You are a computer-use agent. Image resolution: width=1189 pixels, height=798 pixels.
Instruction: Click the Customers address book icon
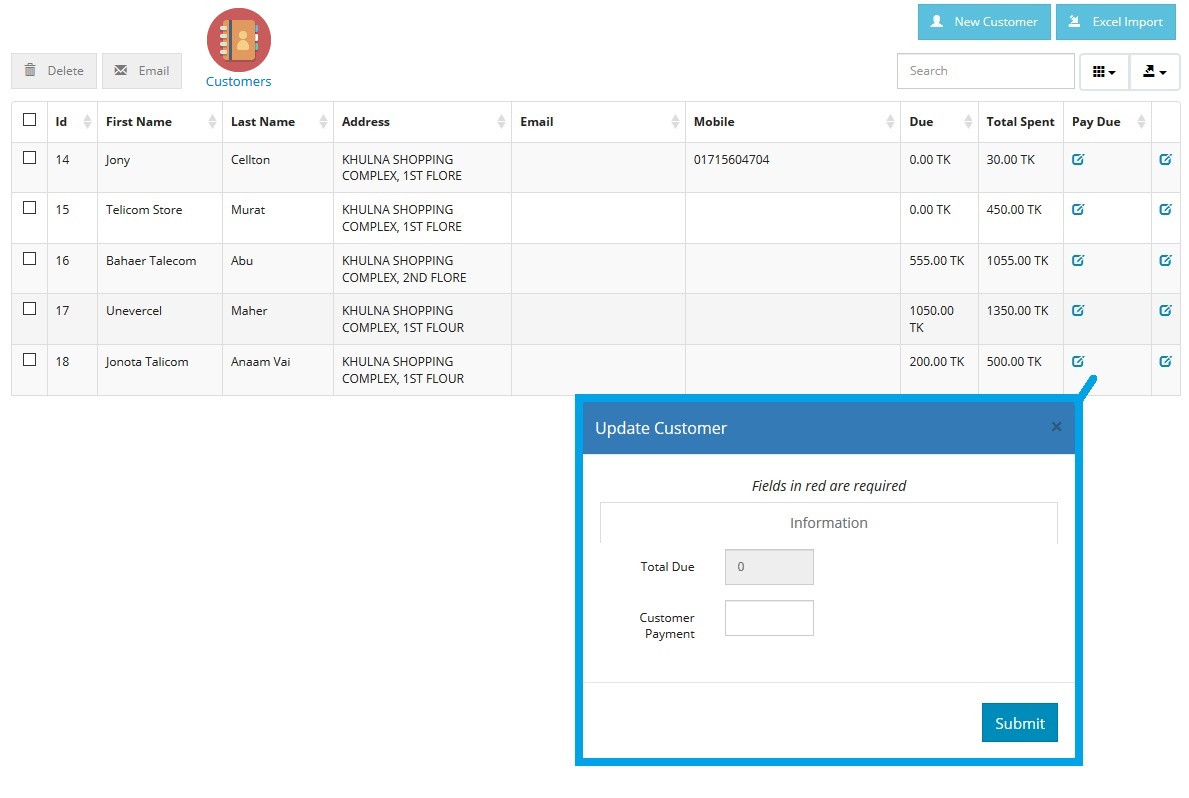tap(238, 38)
